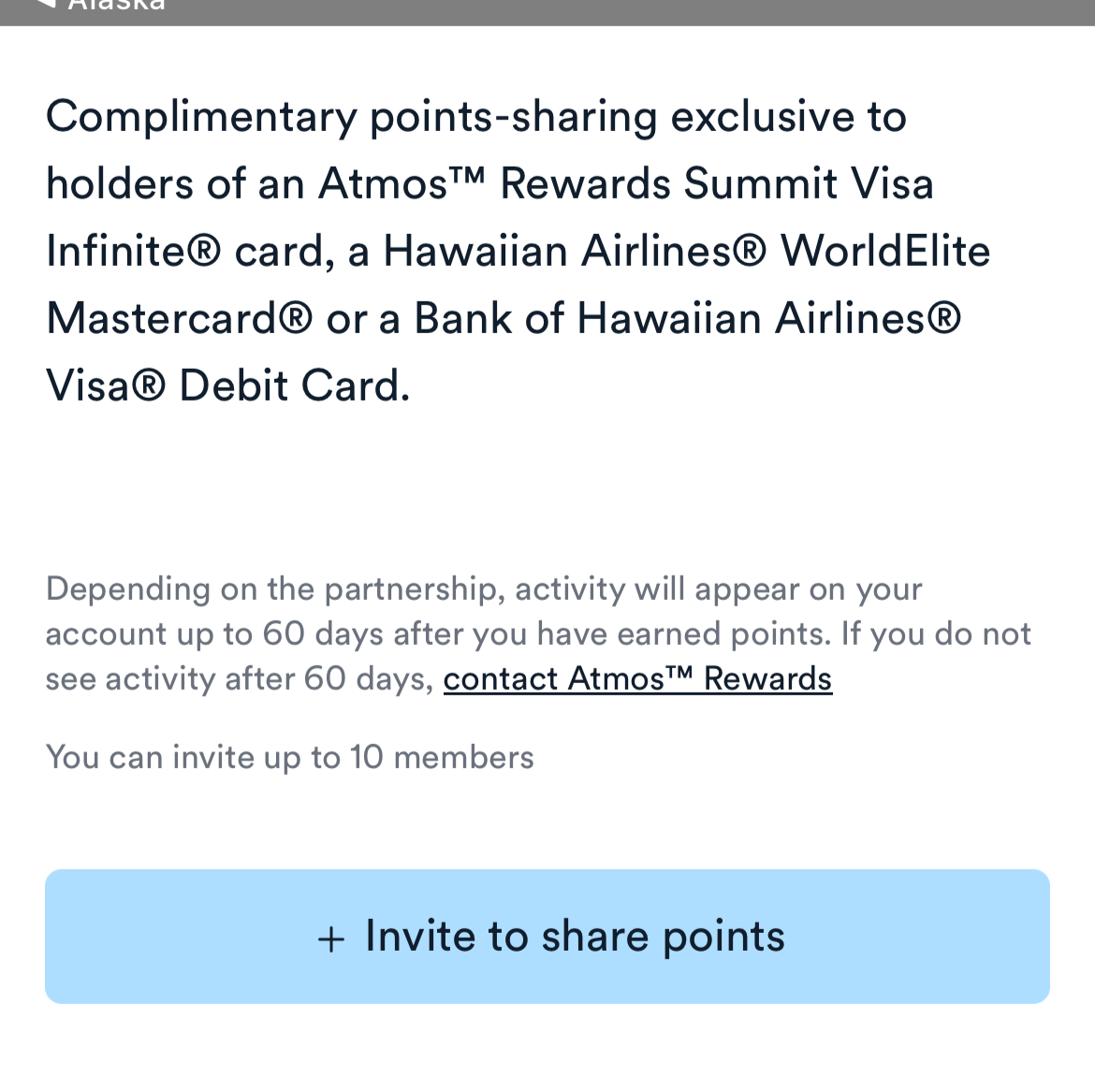The image size is (1095, 1092).
Task: Tap the 'Depending on the partnership' note line
Action: point(483,589)
